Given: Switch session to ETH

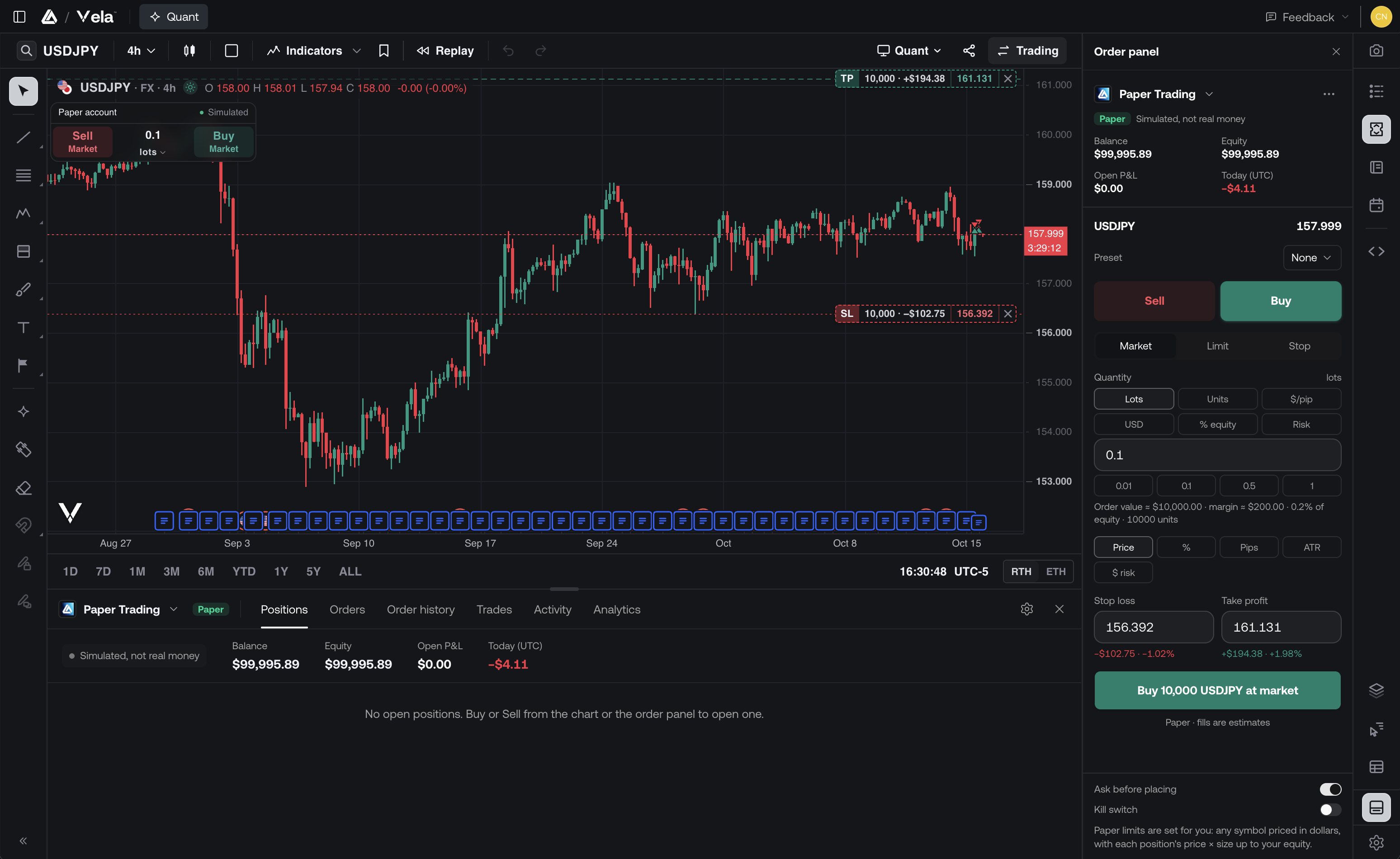Looking at the screenshot, I should 1056,571.
